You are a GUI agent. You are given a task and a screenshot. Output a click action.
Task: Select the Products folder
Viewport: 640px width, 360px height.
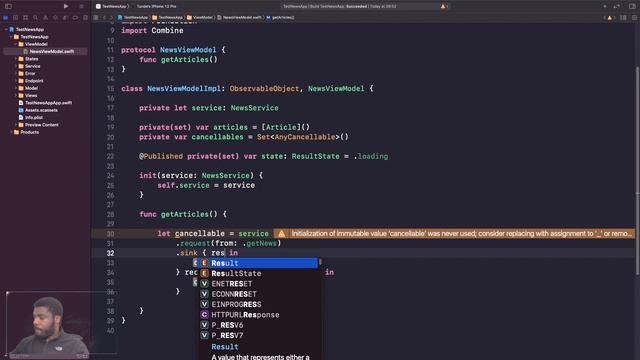27,132
